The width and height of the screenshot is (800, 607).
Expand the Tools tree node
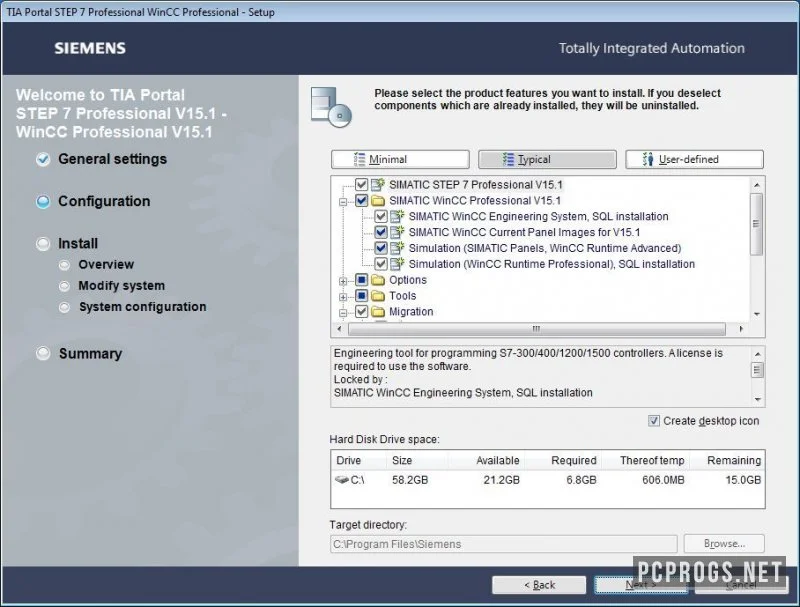[x=343, y=297]
